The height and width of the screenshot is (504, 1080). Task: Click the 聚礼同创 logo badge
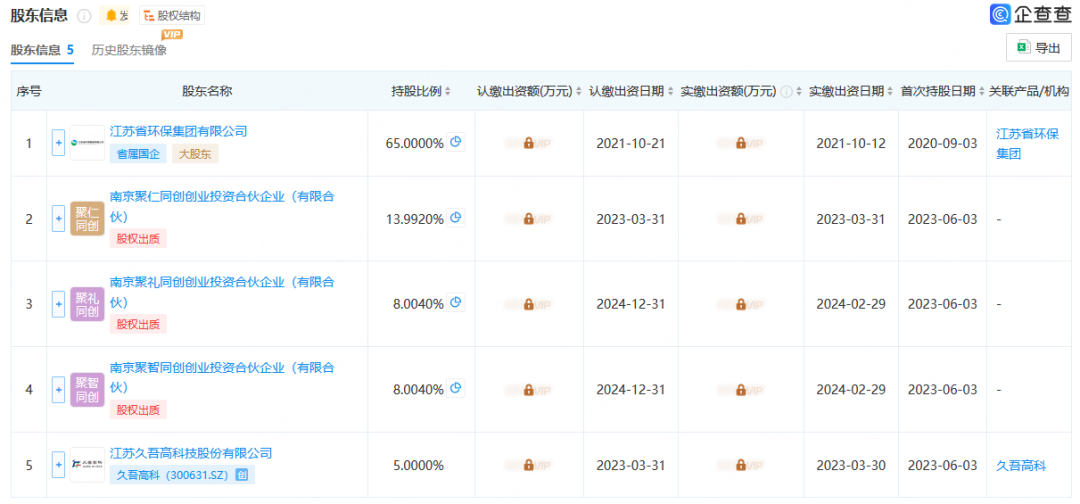click(x=87, y=304)
